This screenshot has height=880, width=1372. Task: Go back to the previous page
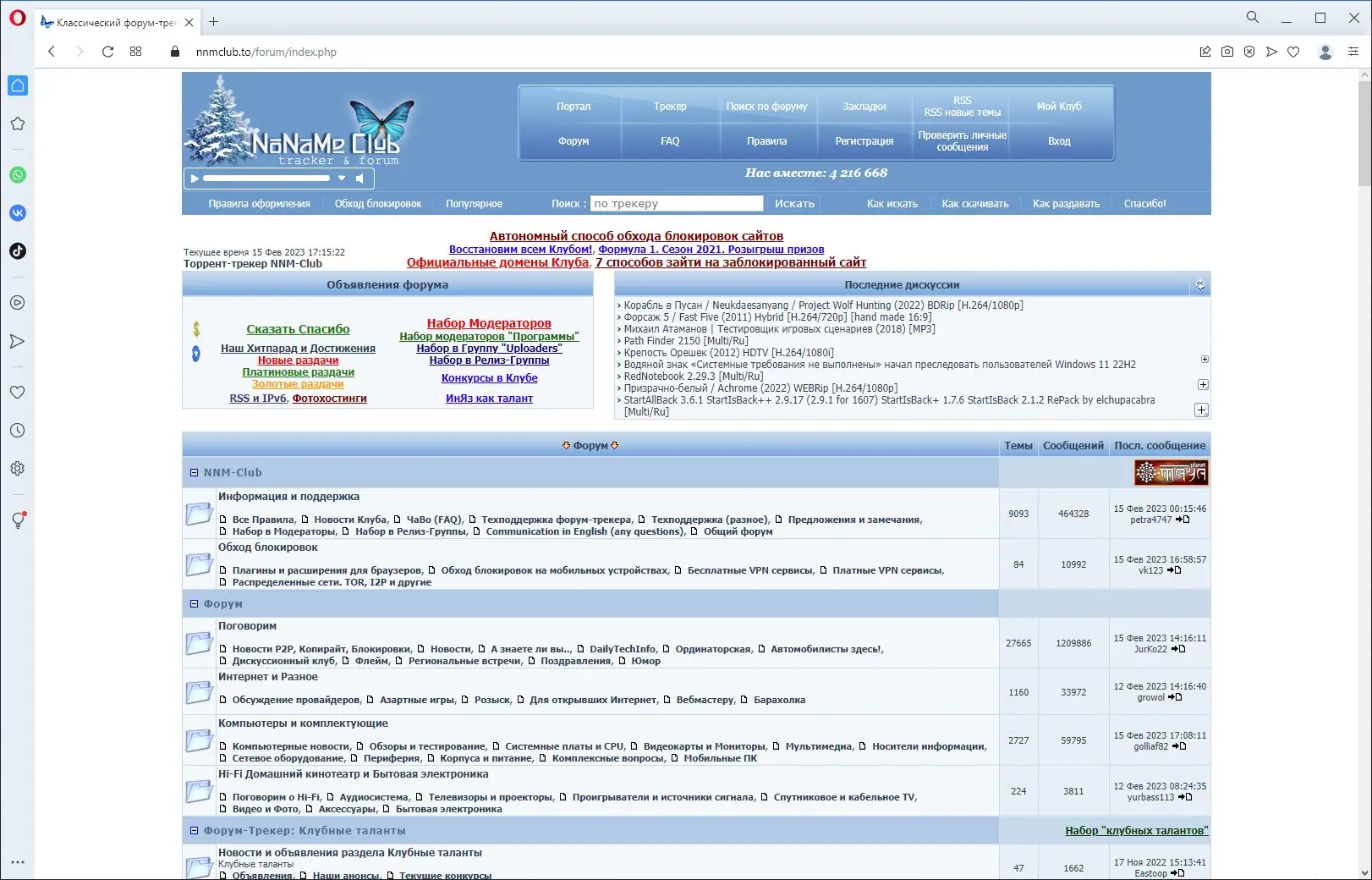pos(52,52)
